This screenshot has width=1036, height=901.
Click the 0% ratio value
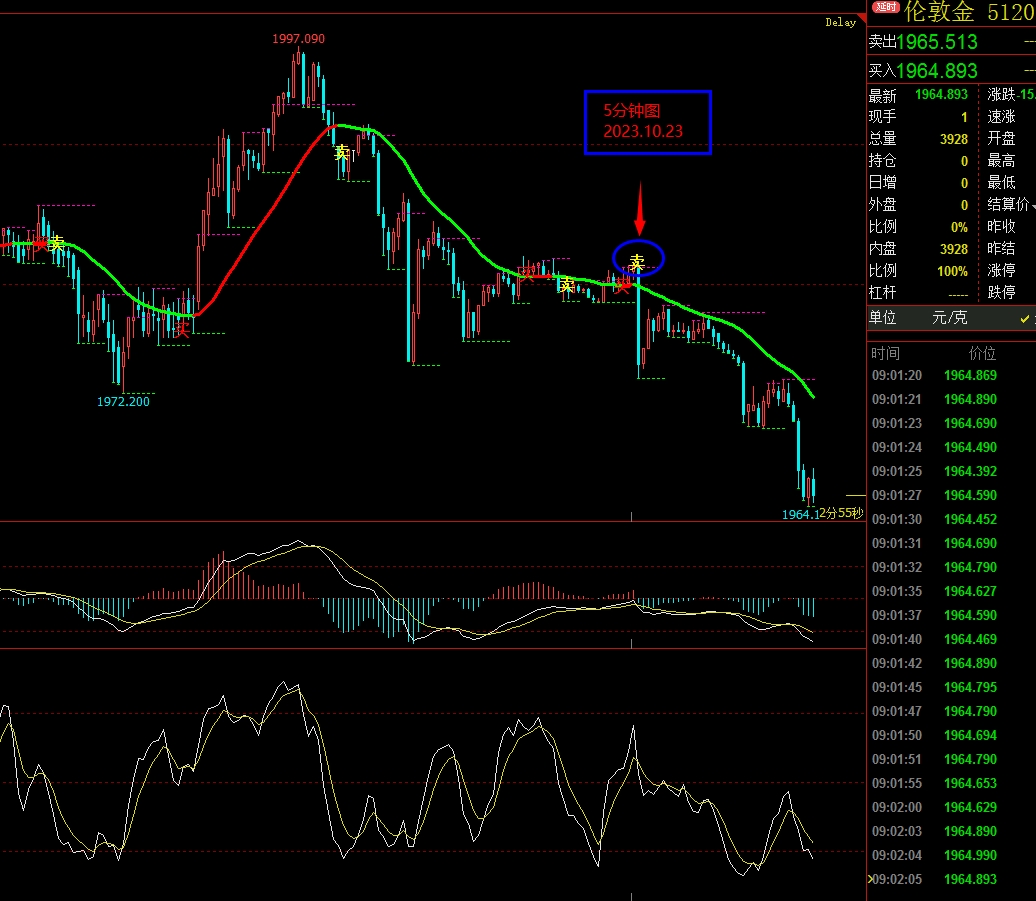(959, 227)
